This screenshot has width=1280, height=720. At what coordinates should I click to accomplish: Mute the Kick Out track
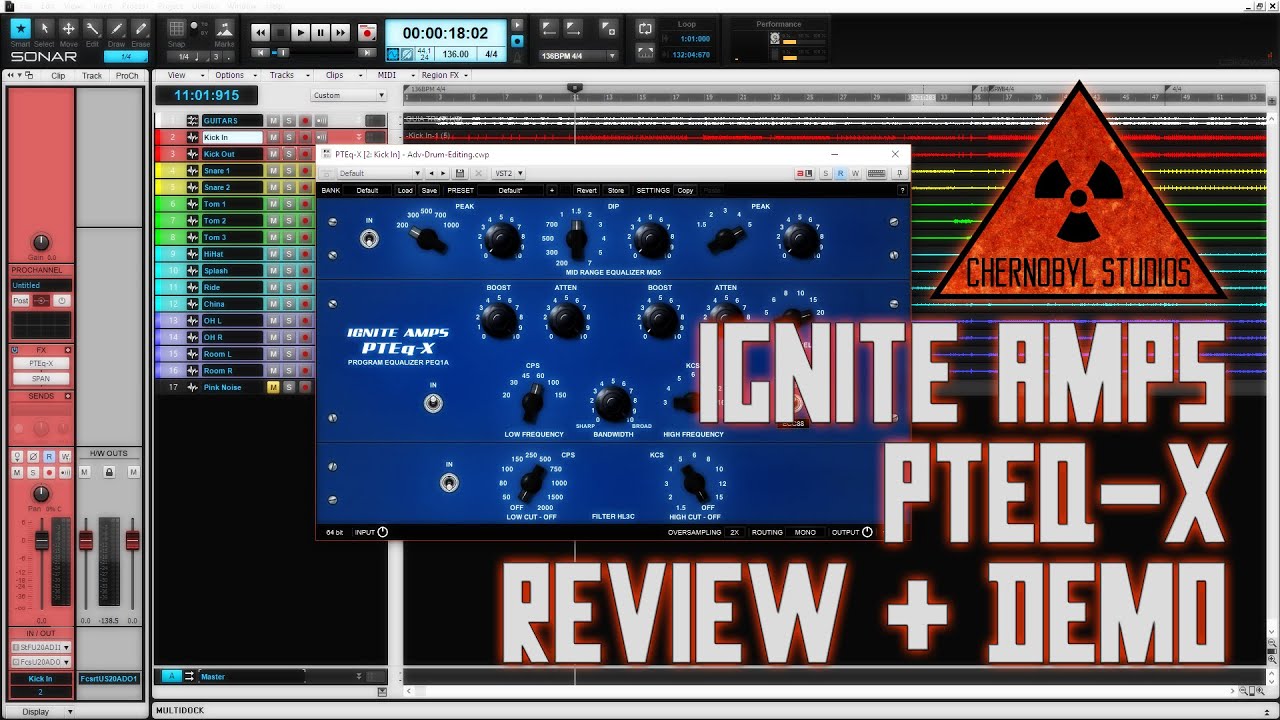click(x=273, y=154)
